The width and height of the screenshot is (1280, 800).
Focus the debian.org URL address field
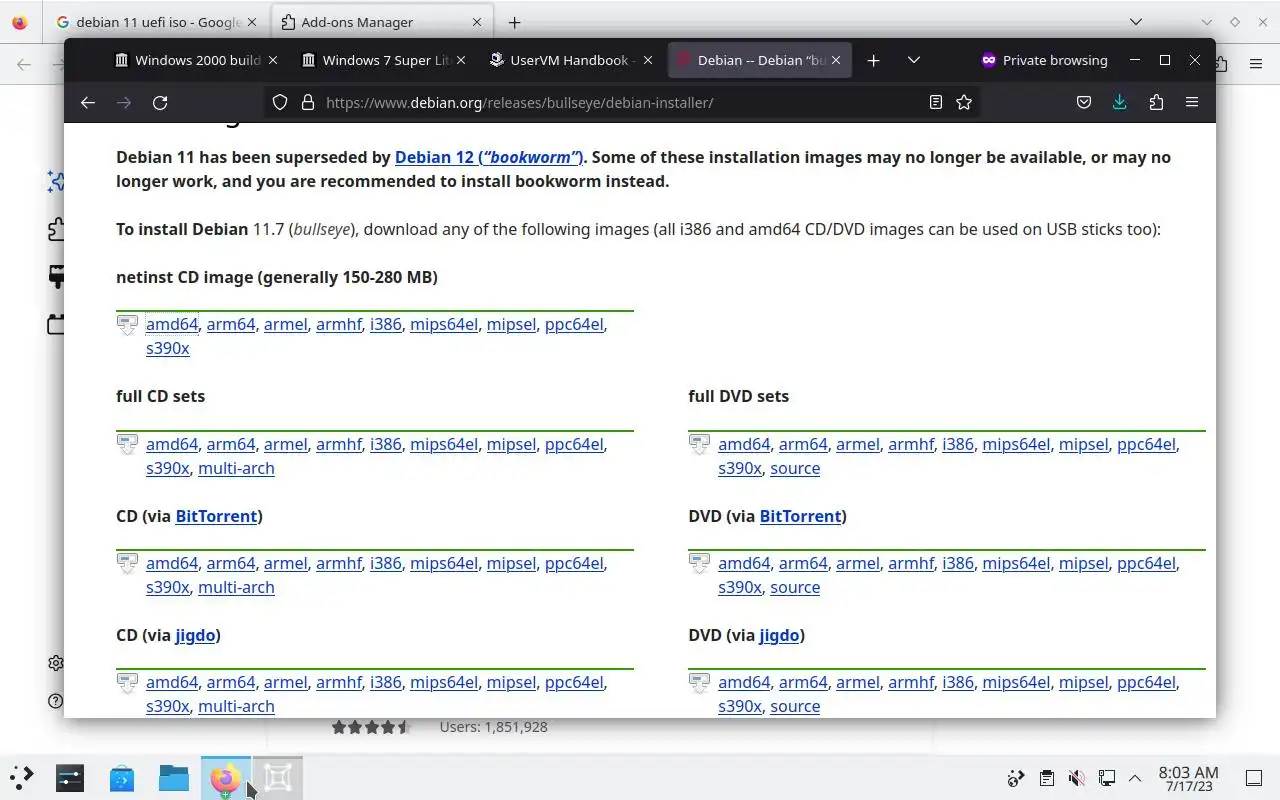[620, 102]
